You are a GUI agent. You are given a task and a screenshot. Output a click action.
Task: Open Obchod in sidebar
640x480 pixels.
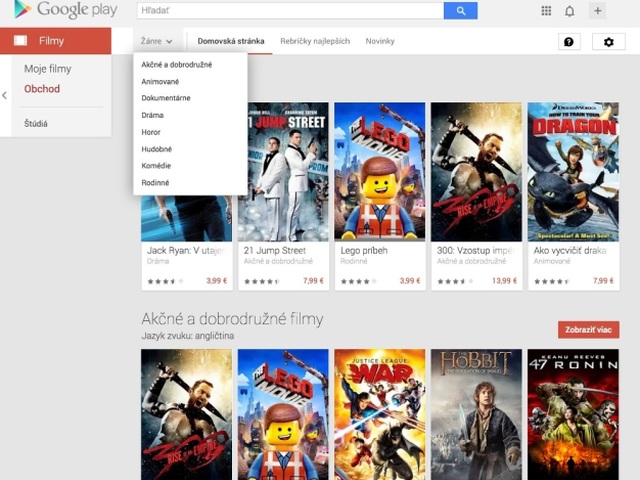tap(42, 89)
